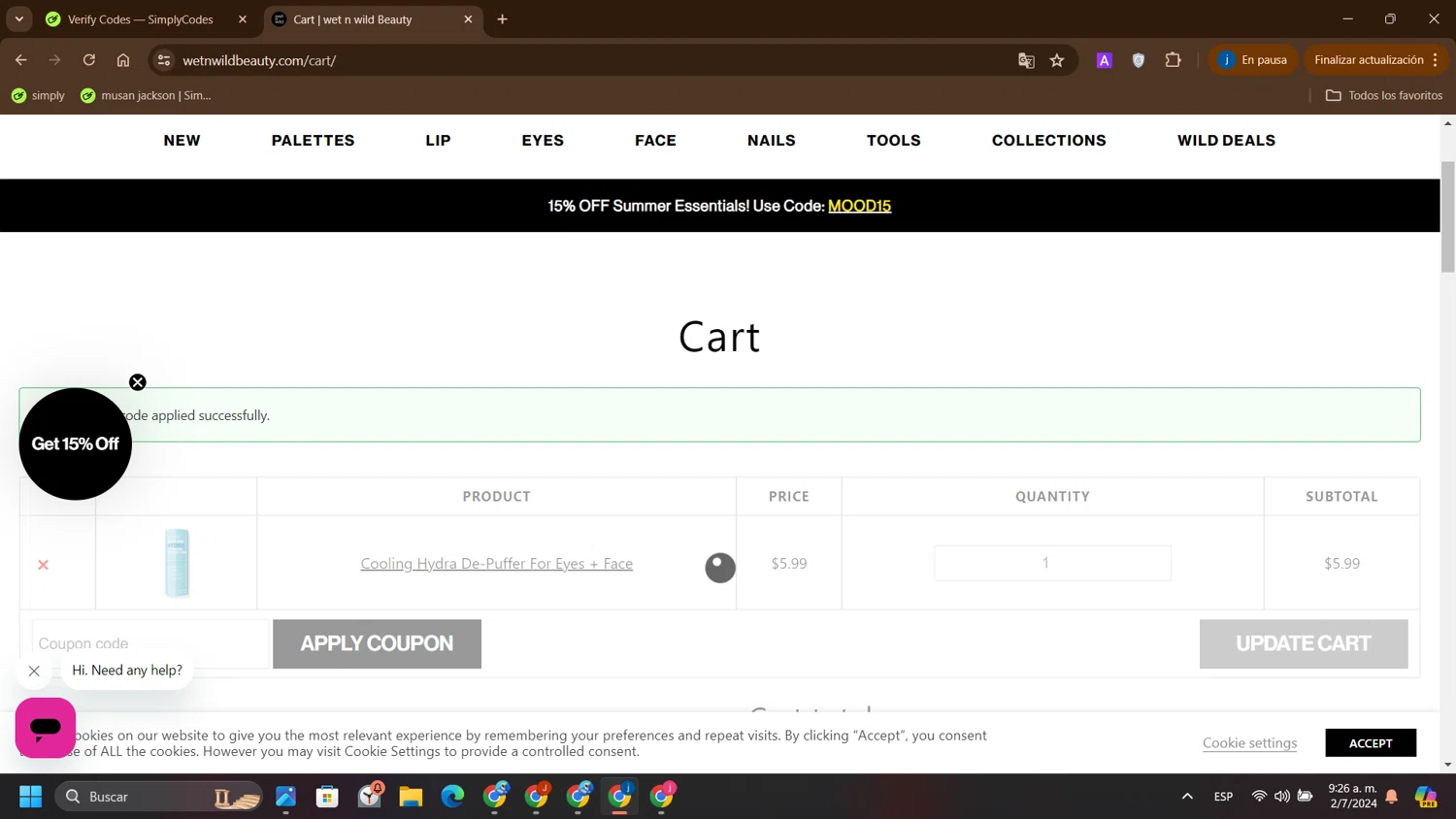Open profile 'En pausa' button
The width and height of the screenshot is (1456, 819).
pyautogui.click(x=1252, y=60)
